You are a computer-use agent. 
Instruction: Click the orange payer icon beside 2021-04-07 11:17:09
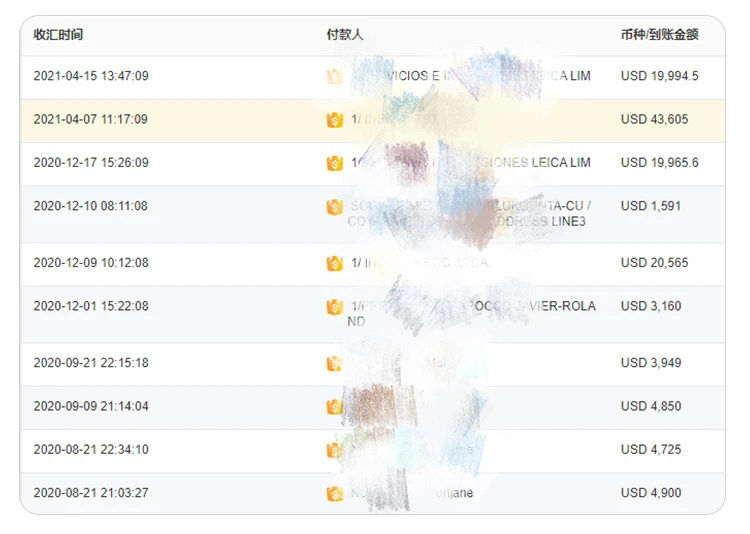click(x=334, y=120)
